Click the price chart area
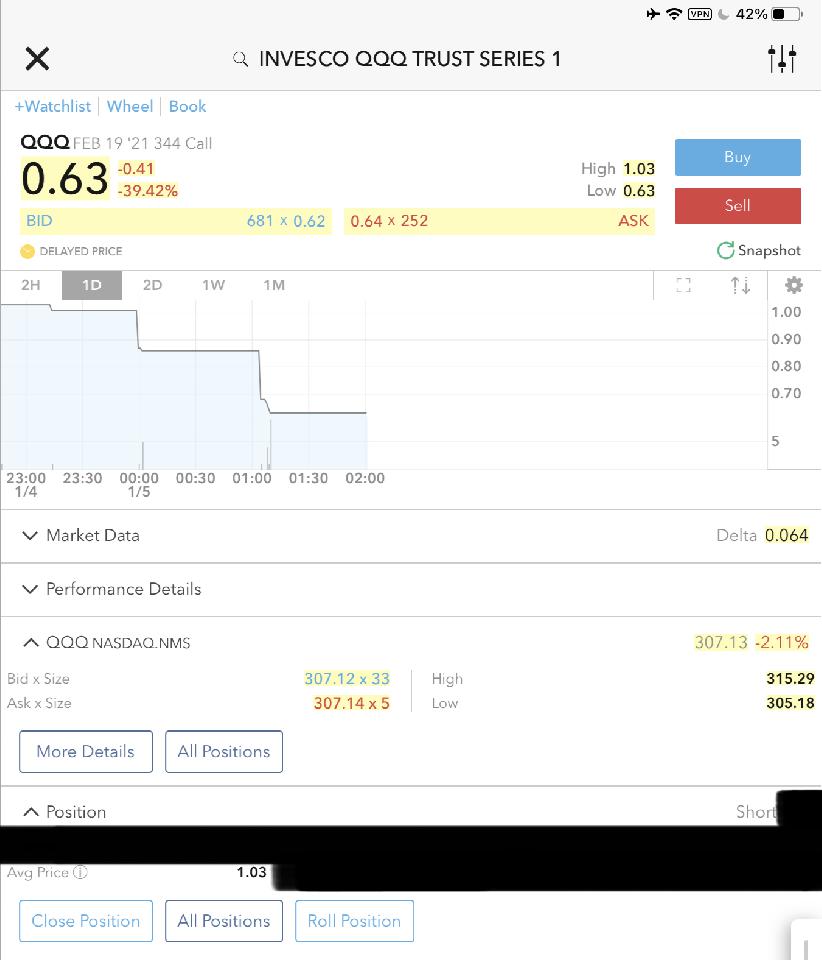822x960 pixels. (x=383, y=386)
